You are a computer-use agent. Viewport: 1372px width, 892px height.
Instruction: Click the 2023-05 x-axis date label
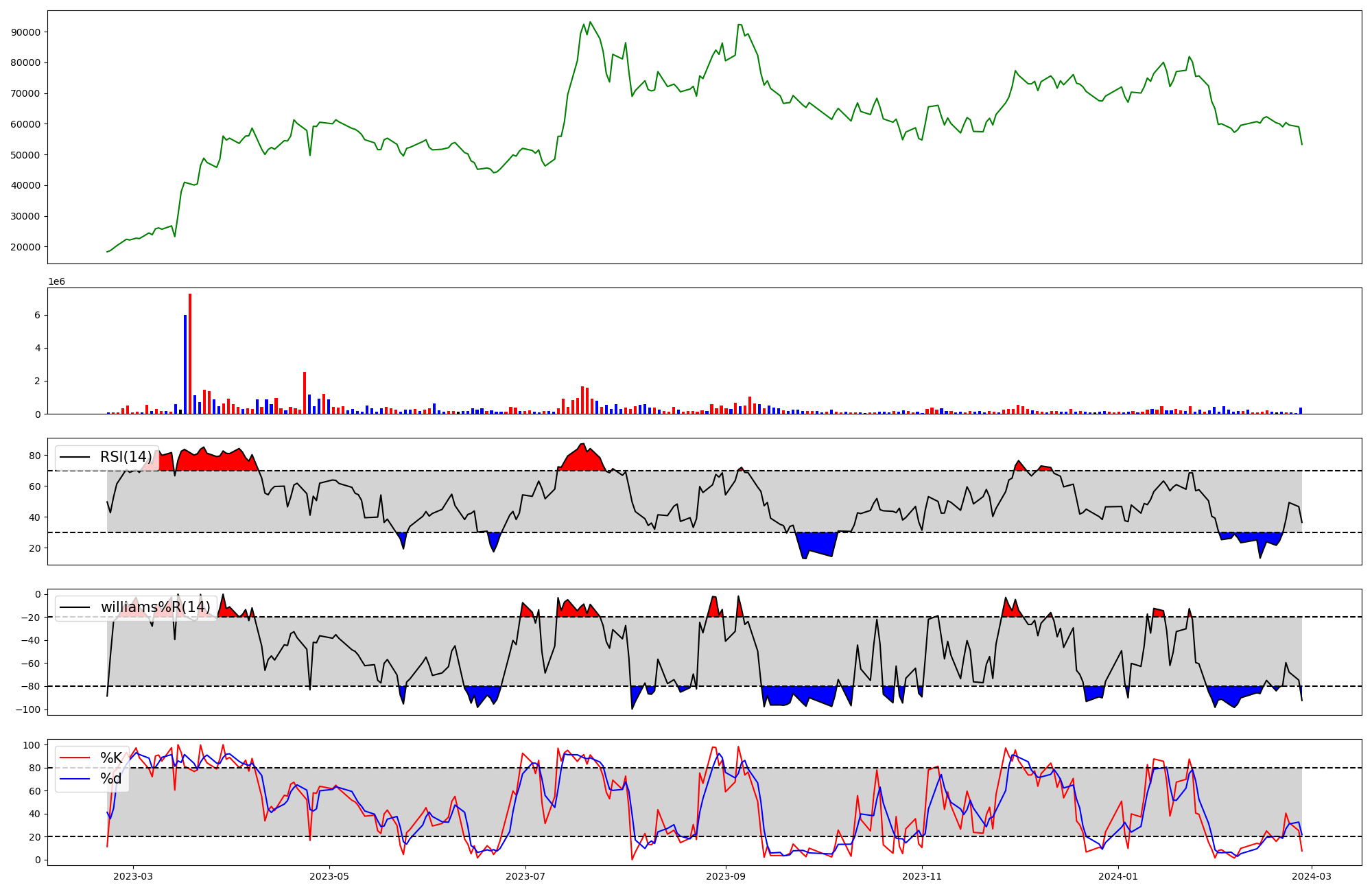click(329, 876)
